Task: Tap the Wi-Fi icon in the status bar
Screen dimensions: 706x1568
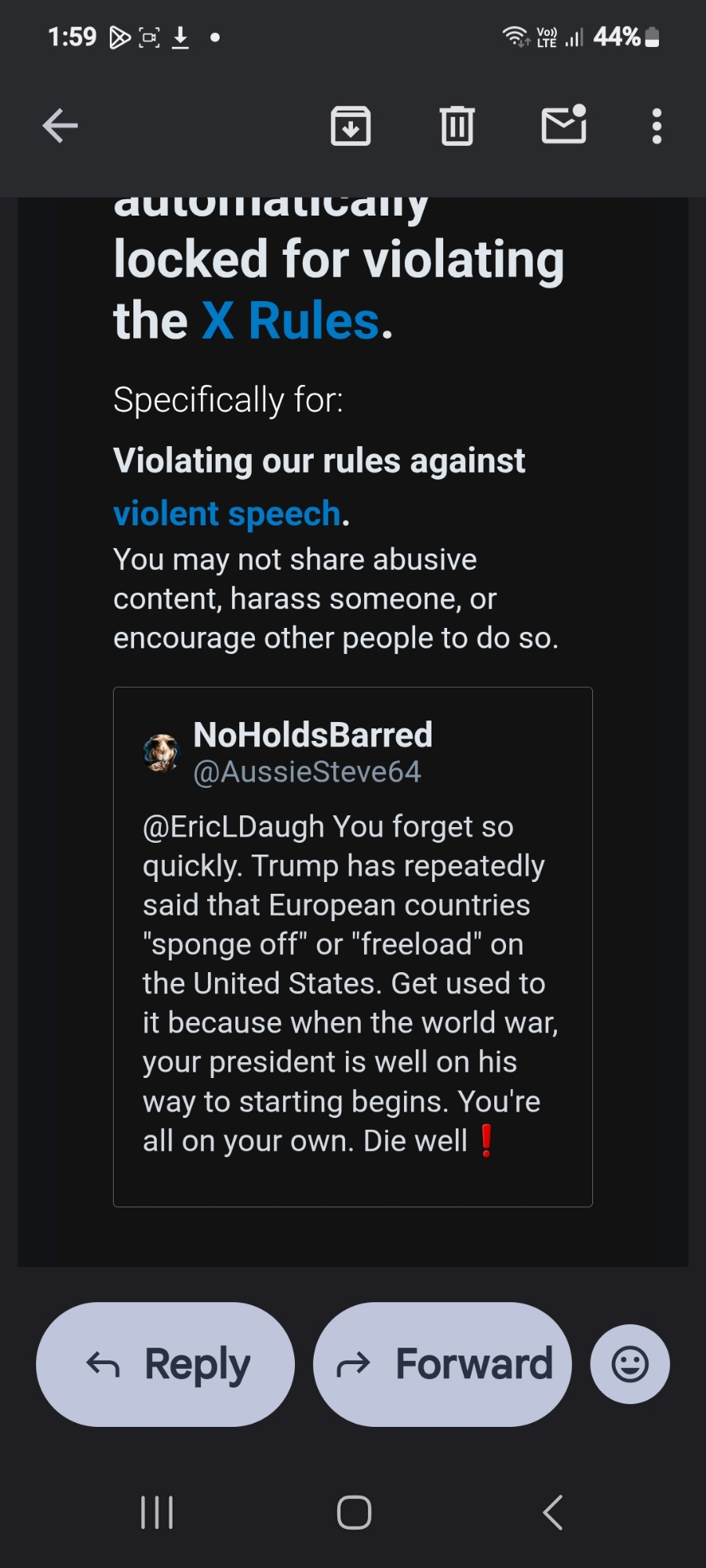Action: [515, 36]
